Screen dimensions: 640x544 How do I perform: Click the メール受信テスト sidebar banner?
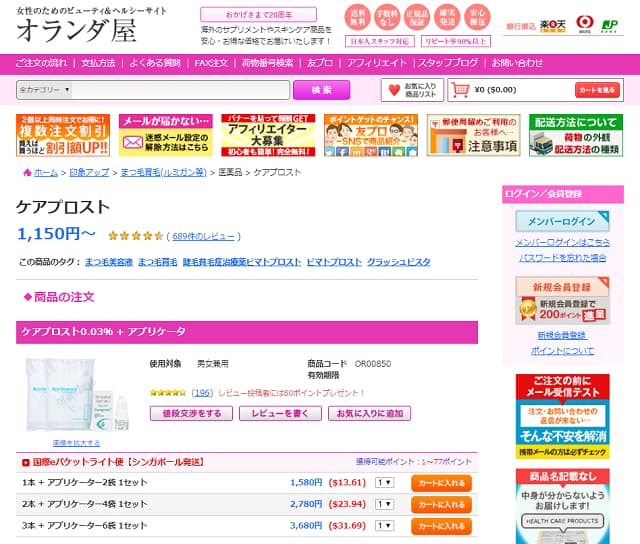click(x=562, y=416)
